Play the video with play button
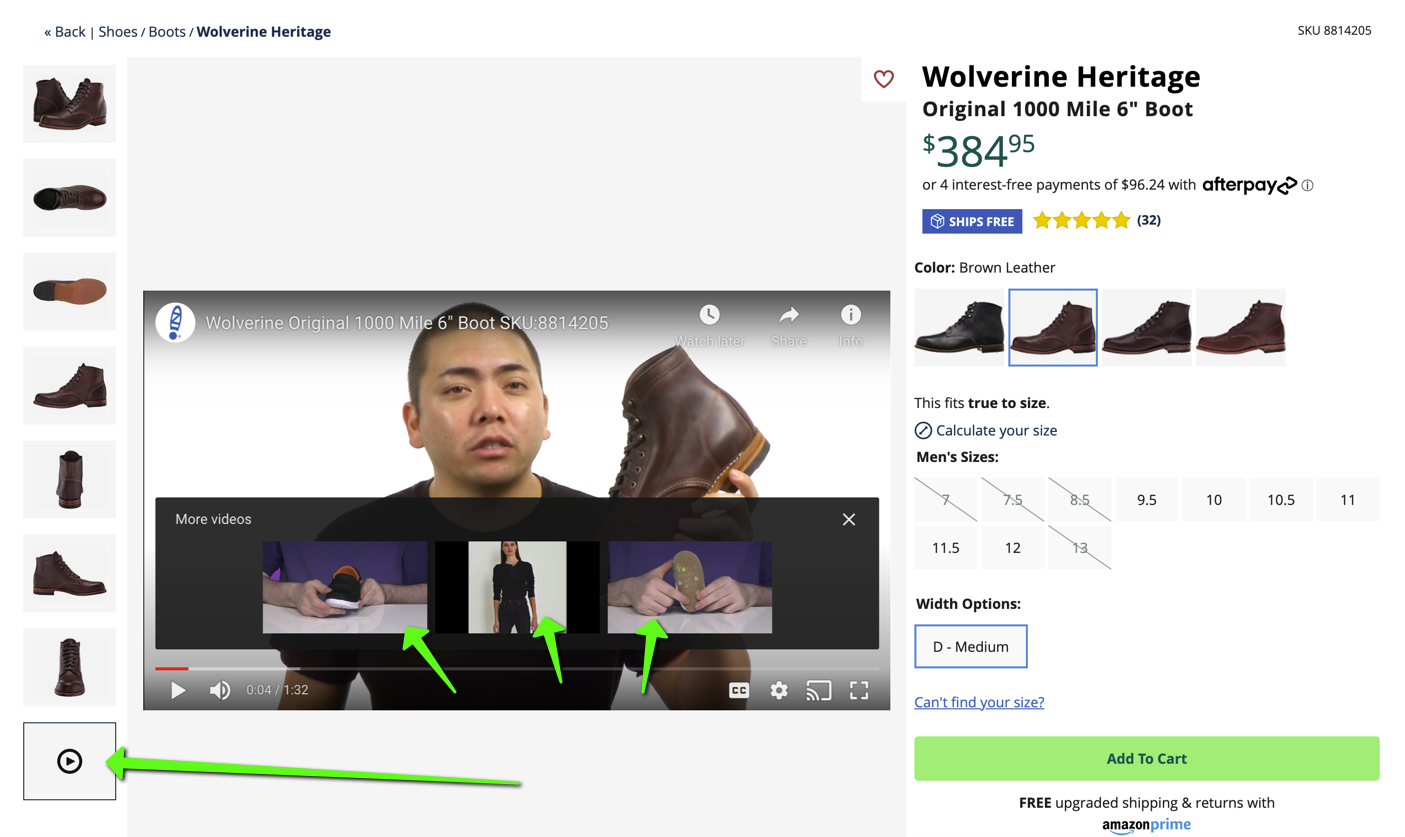Image resolution: width=1405 pixels, height=837 pixels. (x=178, y=690)
